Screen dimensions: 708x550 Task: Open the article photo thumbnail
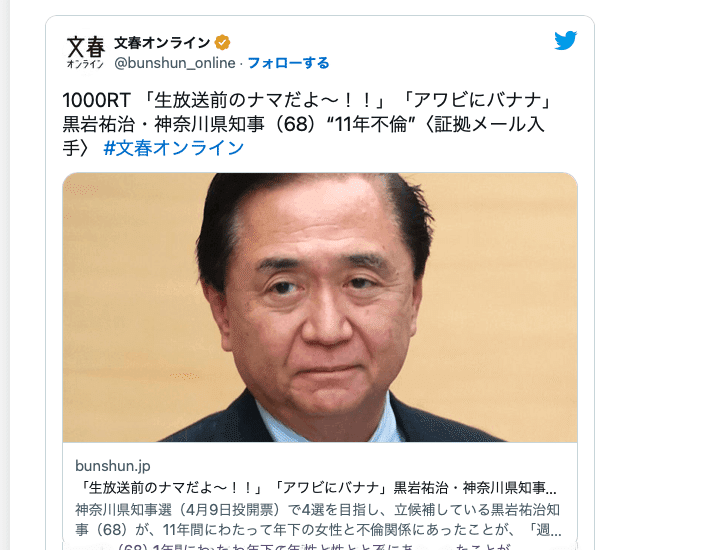tap(320, 307)
